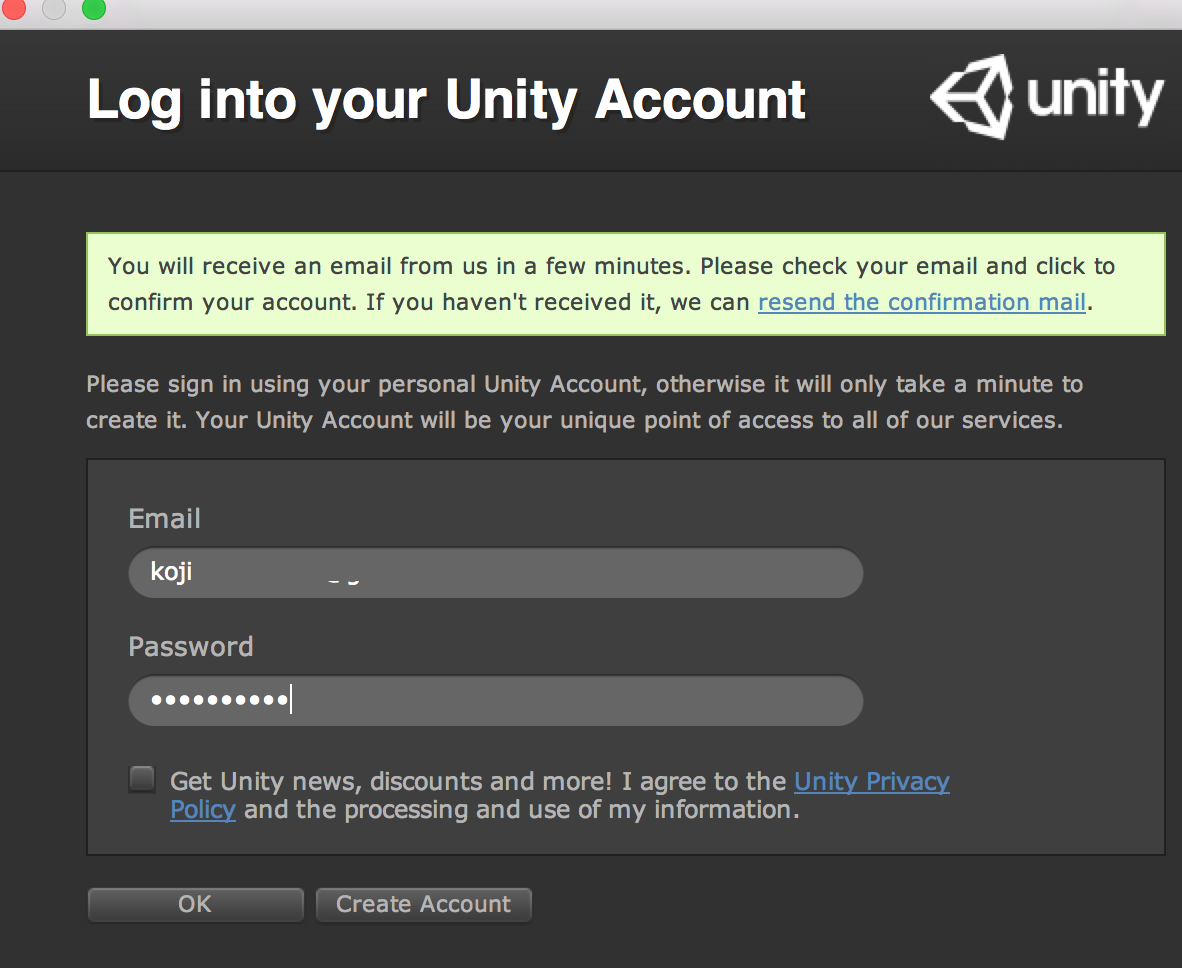Close the window with the red button
This screenshot has height=968, width=1182.
pos(13,9)
